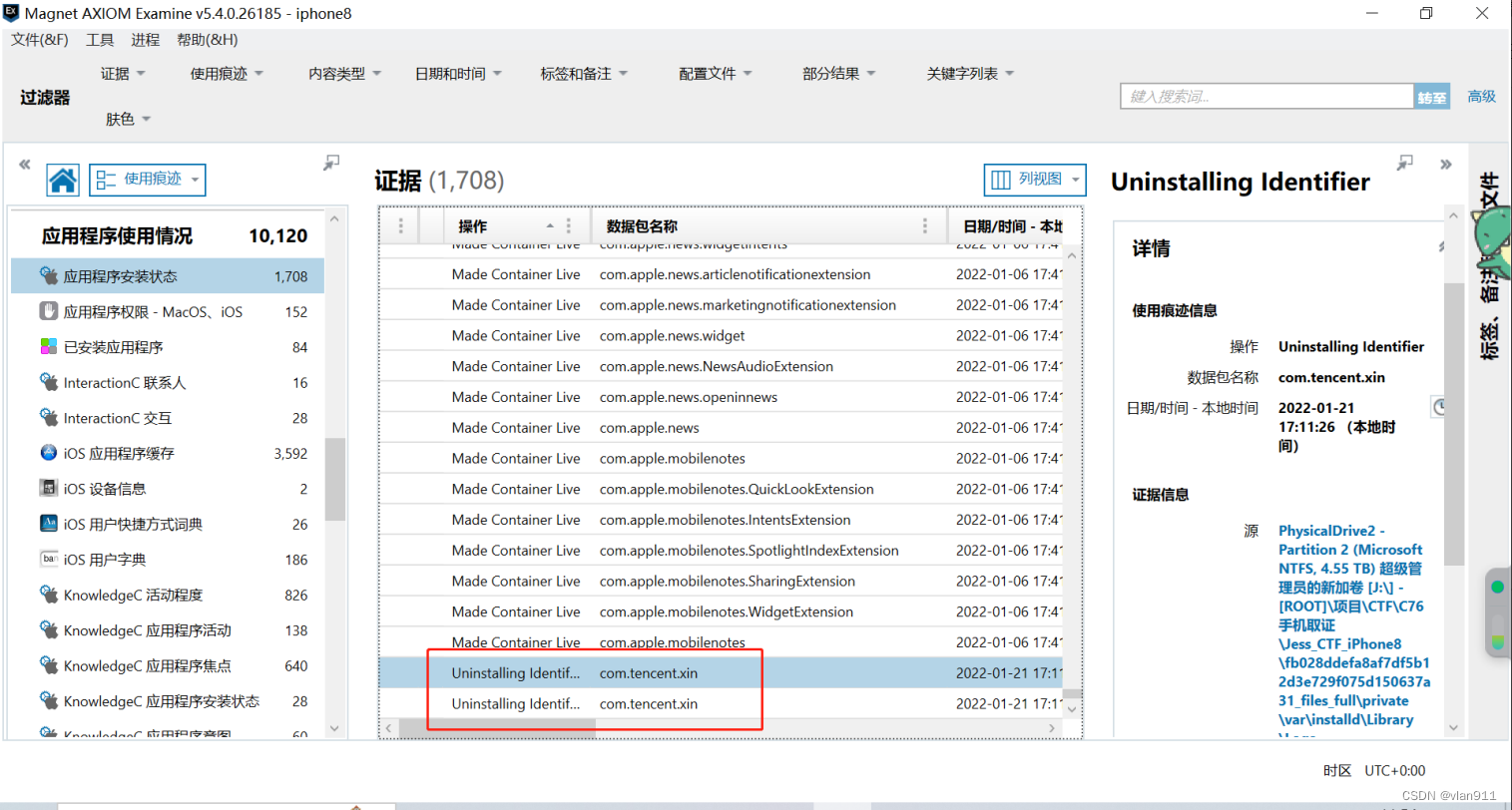Select iOS 用户快捷方式词典 icon
Image resolution: width=1512 pixels, height=810 pixels.
48,524
